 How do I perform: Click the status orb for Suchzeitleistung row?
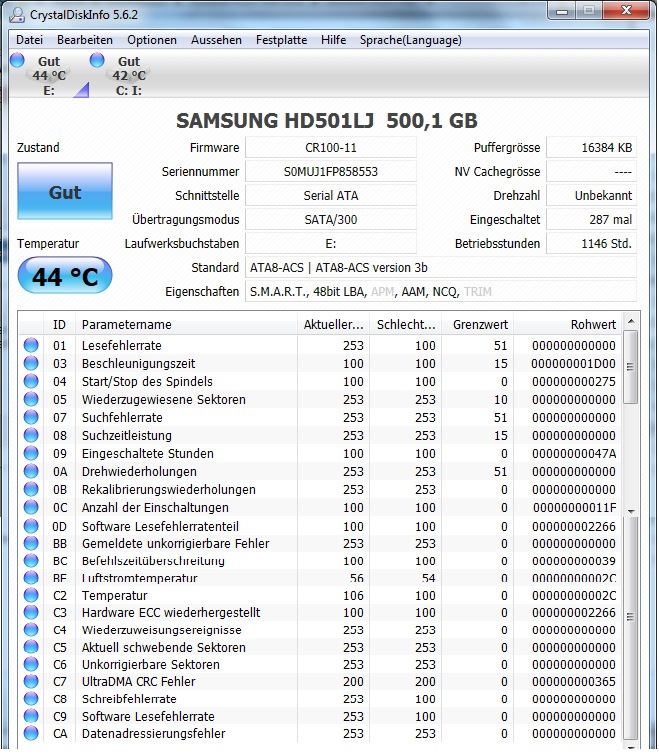coord(31,435)
